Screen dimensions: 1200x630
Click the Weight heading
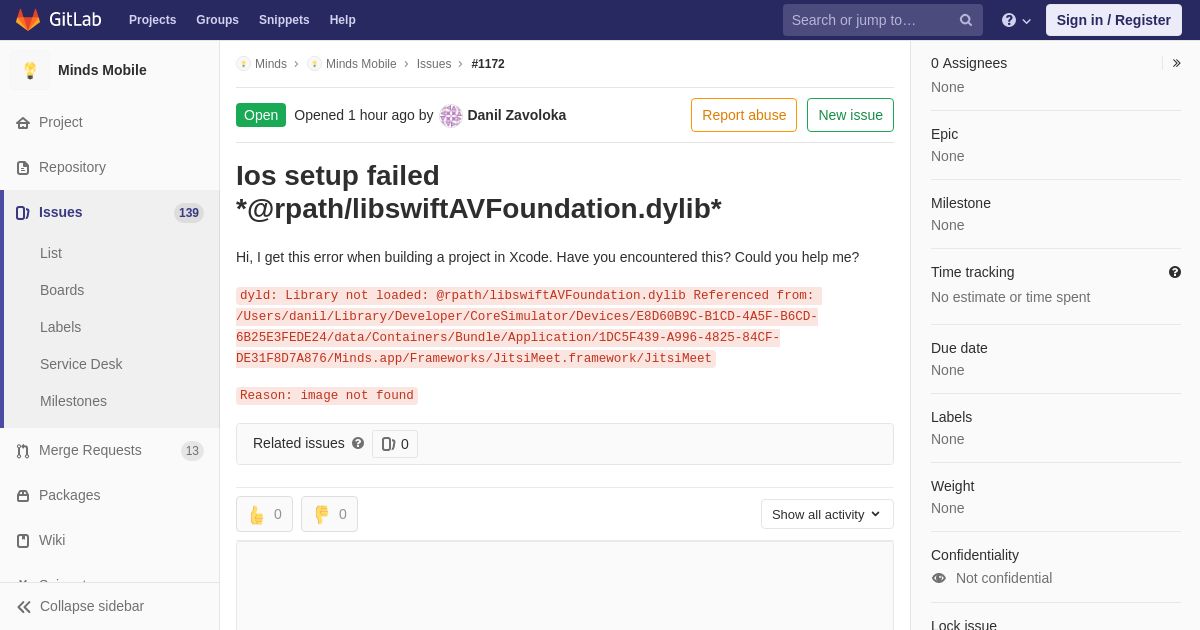point(952,486)
